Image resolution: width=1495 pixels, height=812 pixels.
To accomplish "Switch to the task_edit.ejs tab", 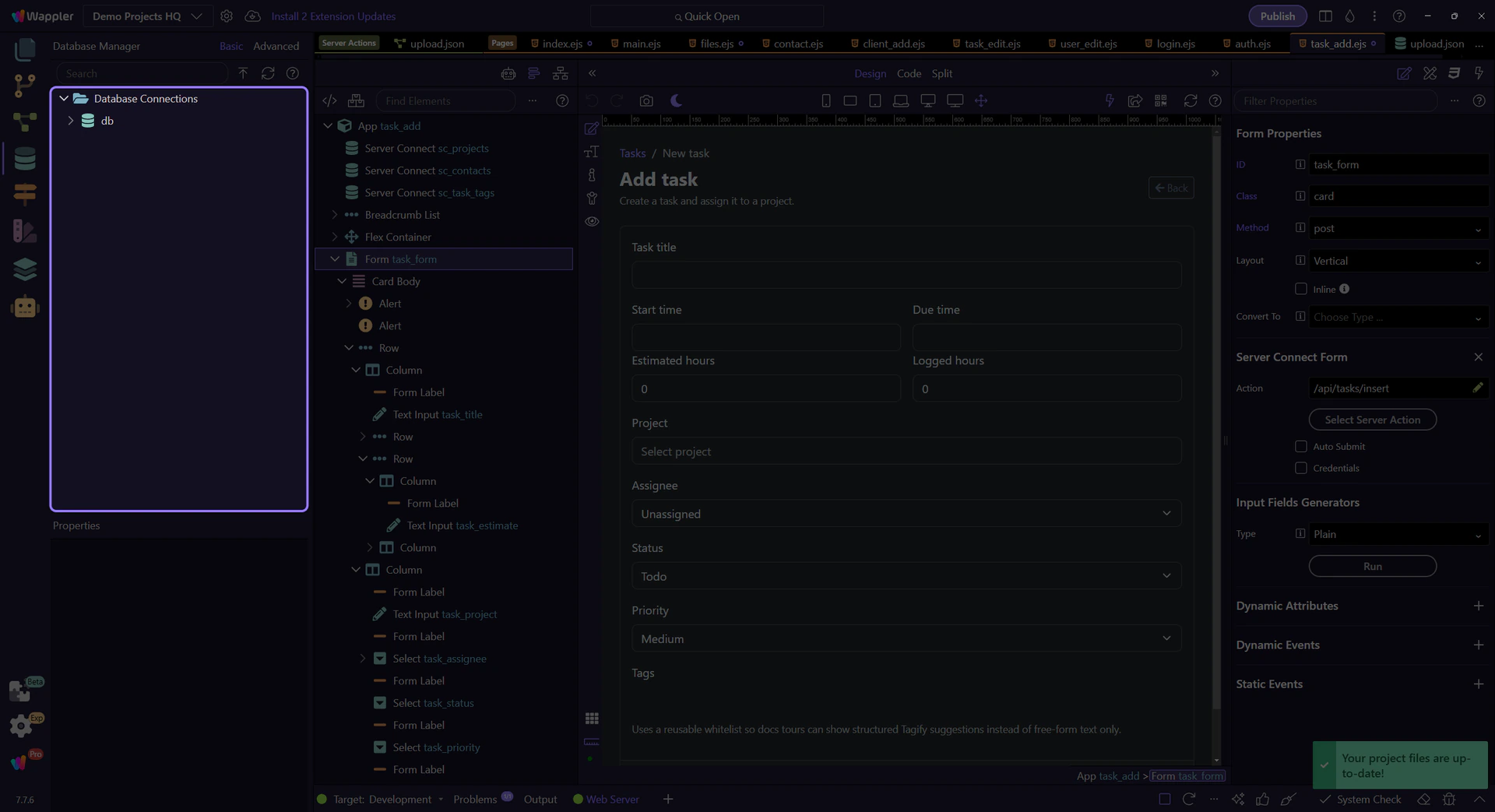I will (991, 44).
